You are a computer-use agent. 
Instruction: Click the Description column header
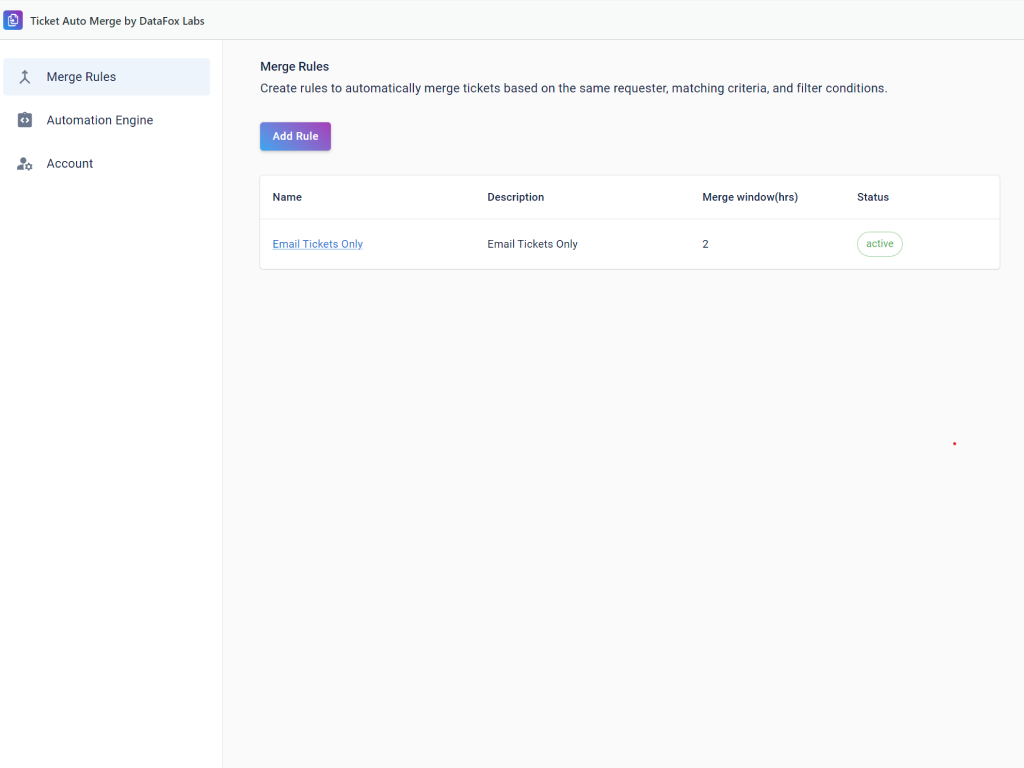pyautogui.click(x=515, y=197)
